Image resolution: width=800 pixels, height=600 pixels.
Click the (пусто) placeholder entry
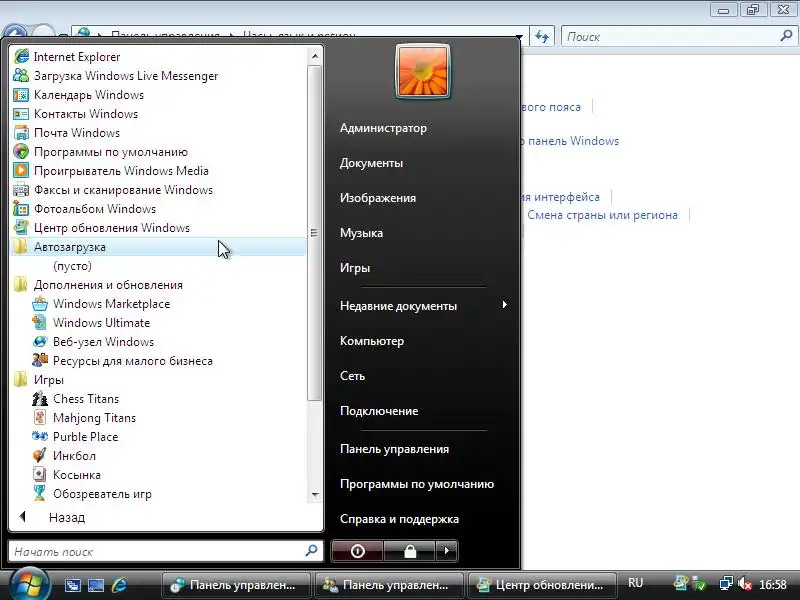72,266
